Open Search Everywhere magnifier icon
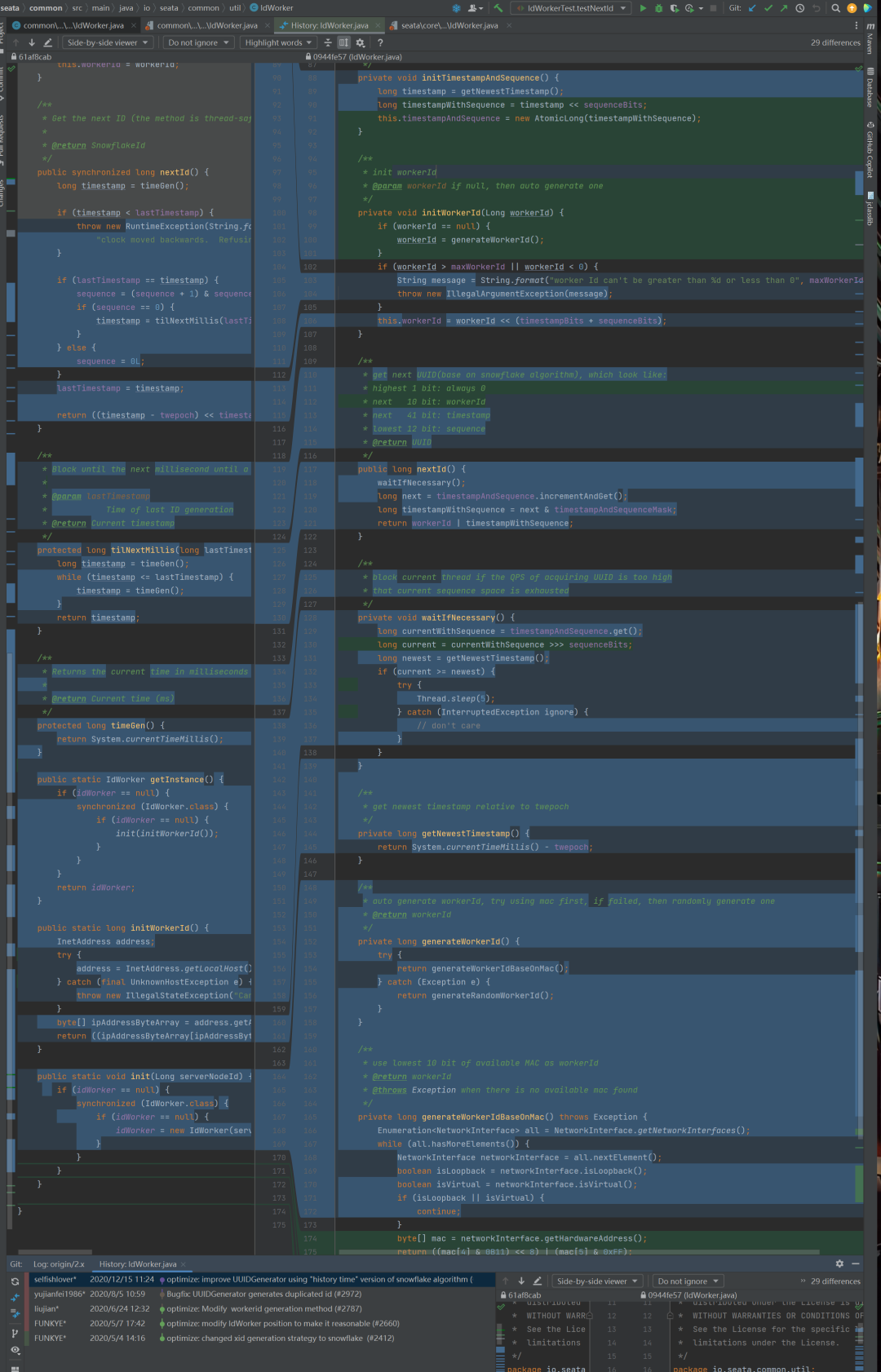 pos(835,8)
